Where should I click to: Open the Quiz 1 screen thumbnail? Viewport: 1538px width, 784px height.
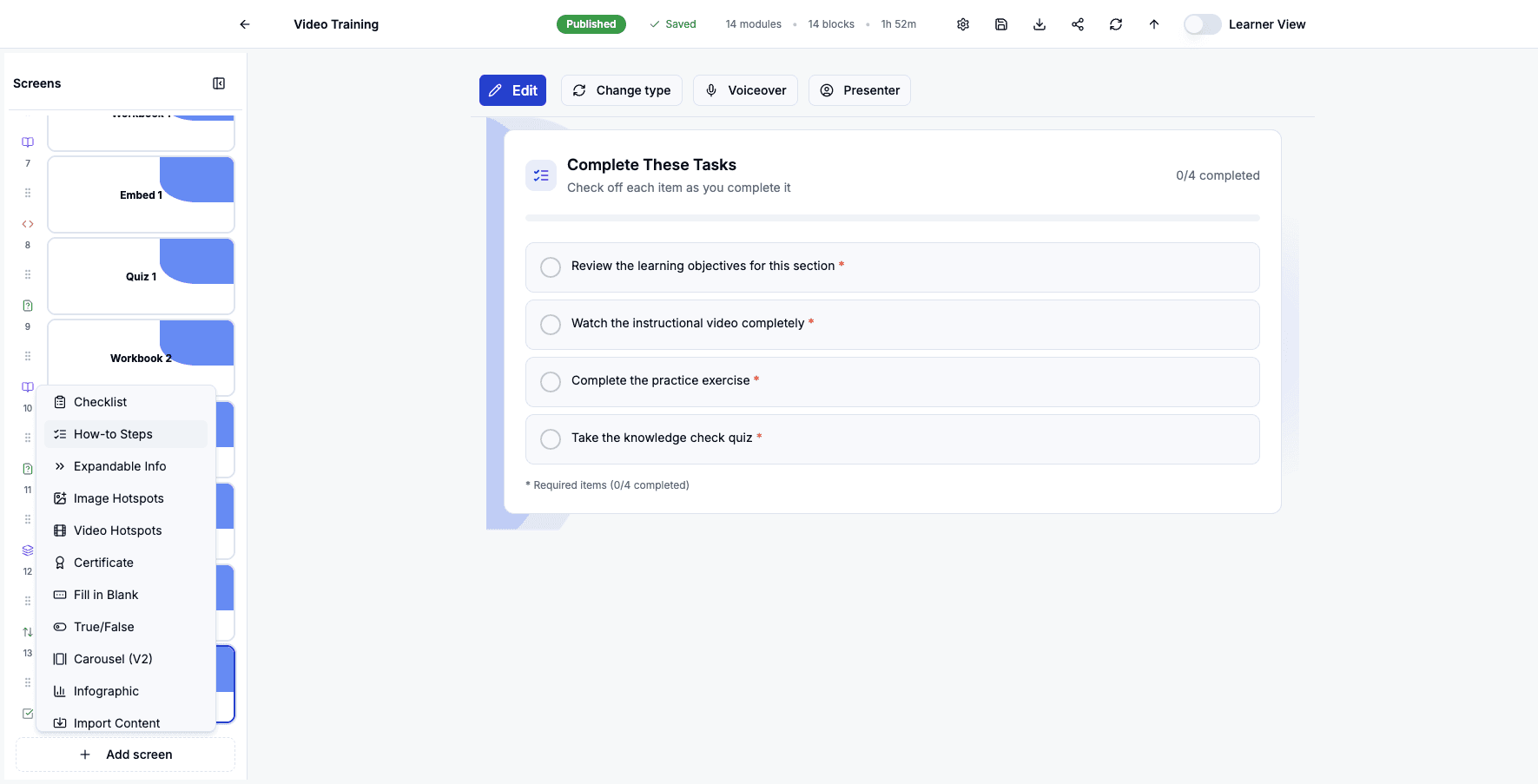coord(141,276)
